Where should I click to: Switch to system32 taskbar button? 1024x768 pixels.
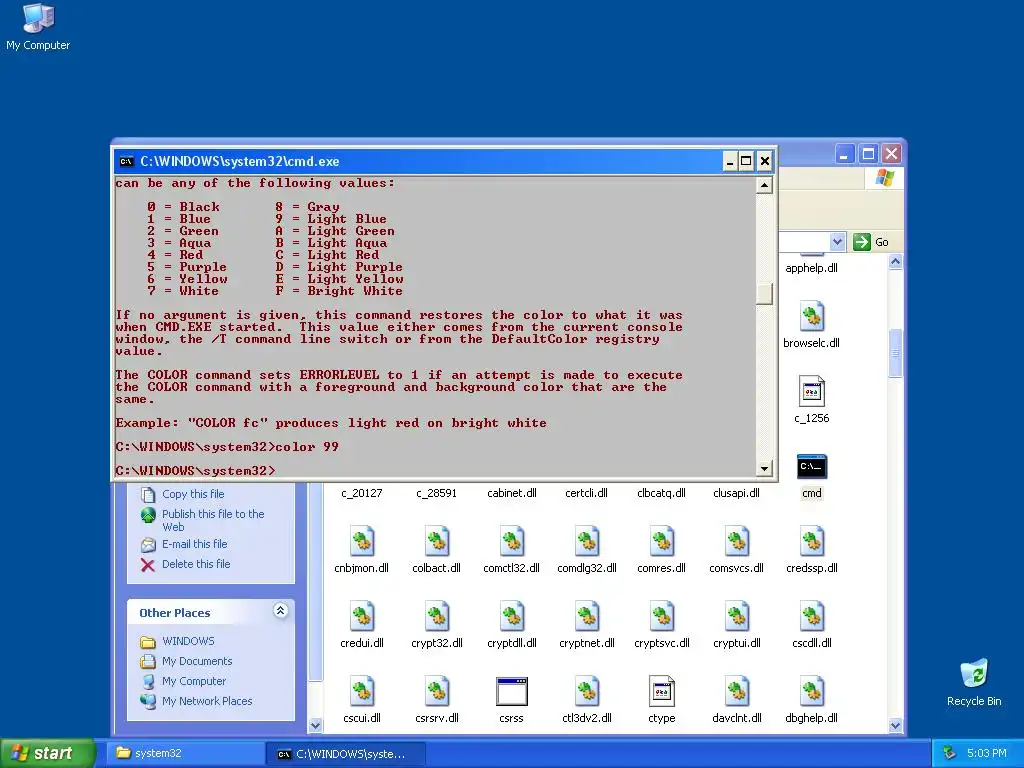[x=185, y=753]
